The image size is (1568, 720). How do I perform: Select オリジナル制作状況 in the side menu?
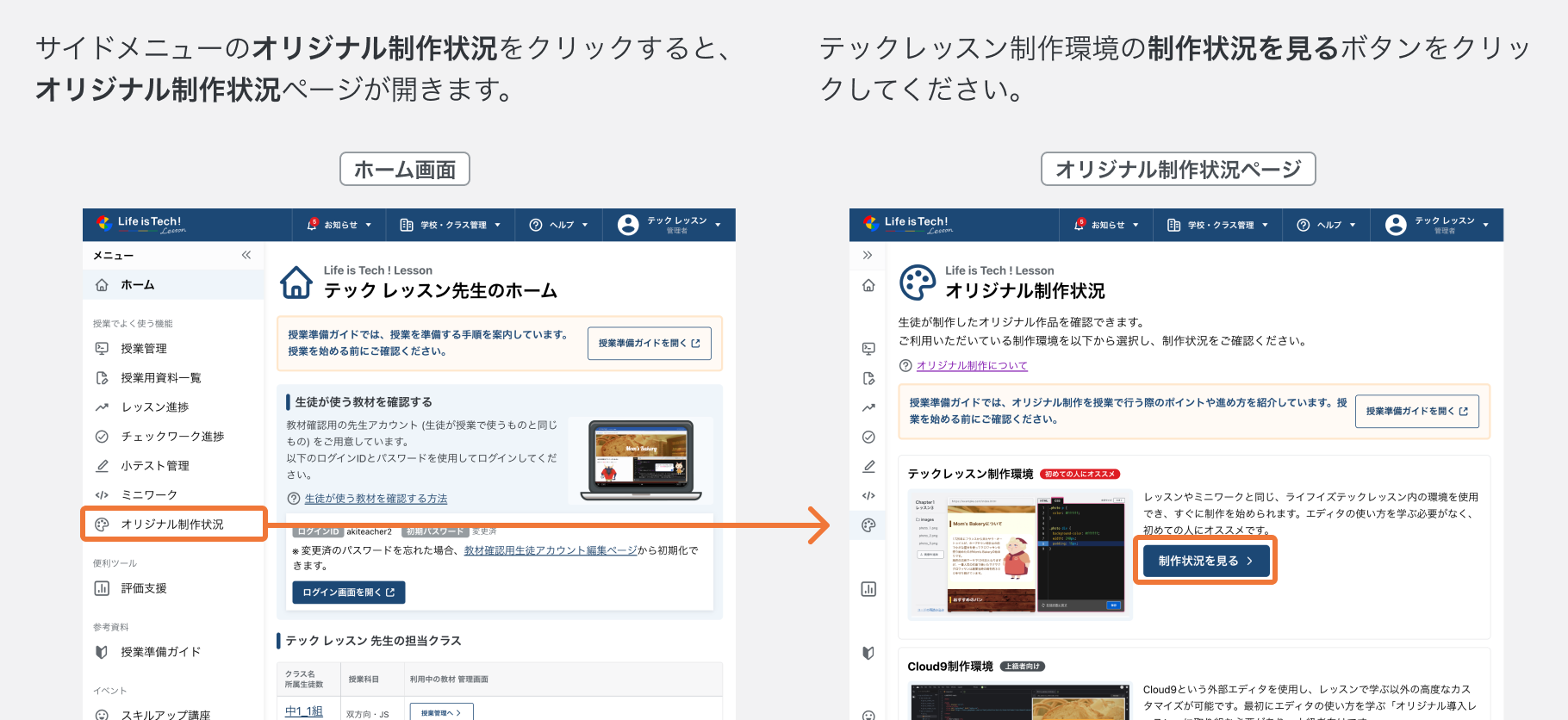coord(172,524)
